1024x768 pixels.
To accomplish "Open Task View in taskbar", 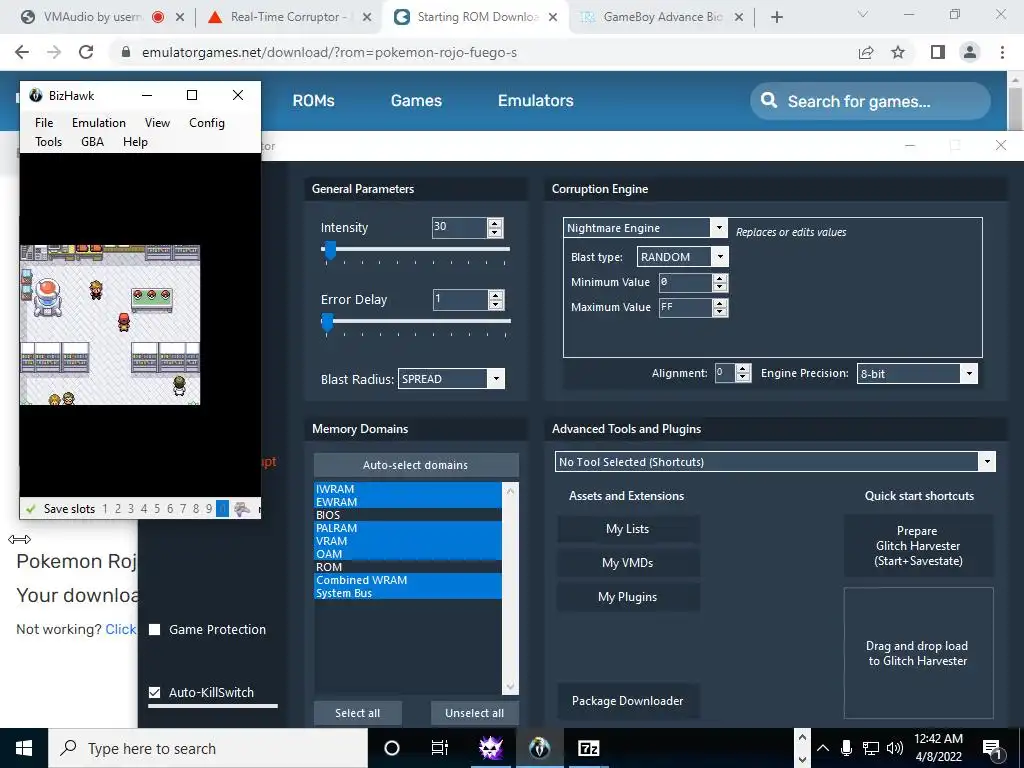I will tap(440, 748).
